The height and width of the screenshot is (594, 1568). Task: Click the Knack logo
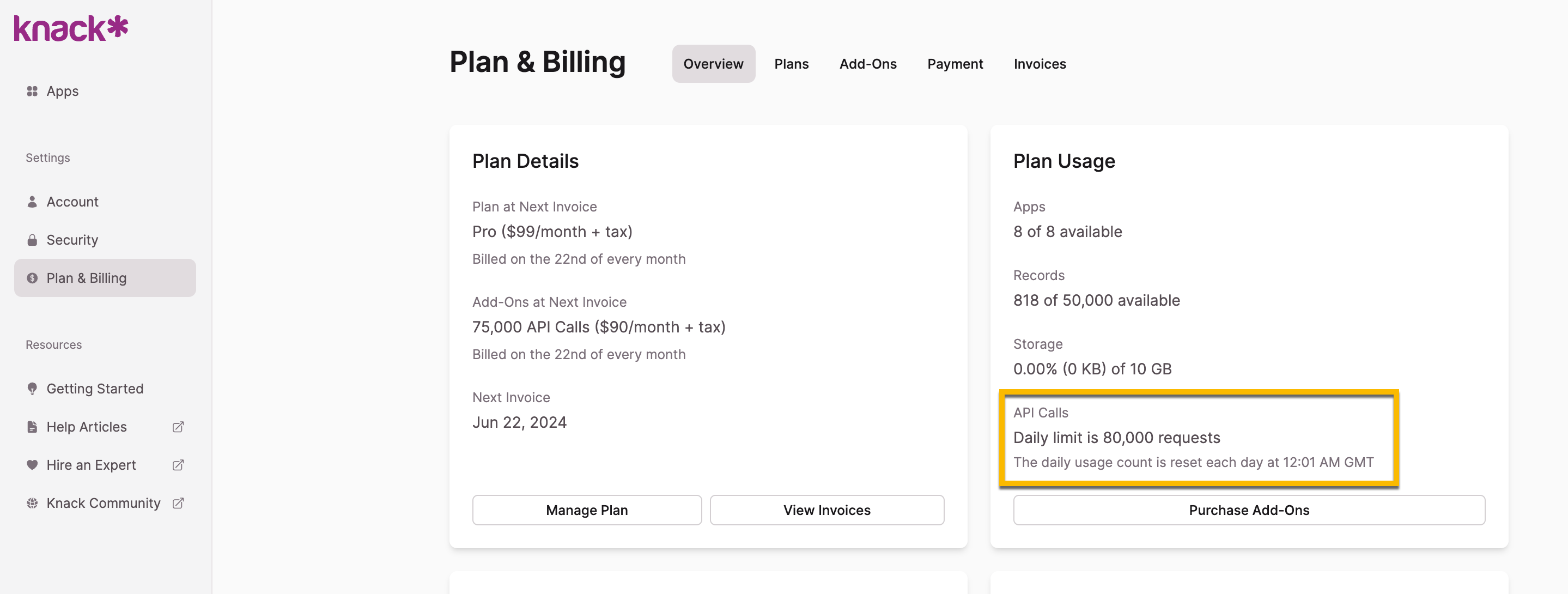coord(71,28)
